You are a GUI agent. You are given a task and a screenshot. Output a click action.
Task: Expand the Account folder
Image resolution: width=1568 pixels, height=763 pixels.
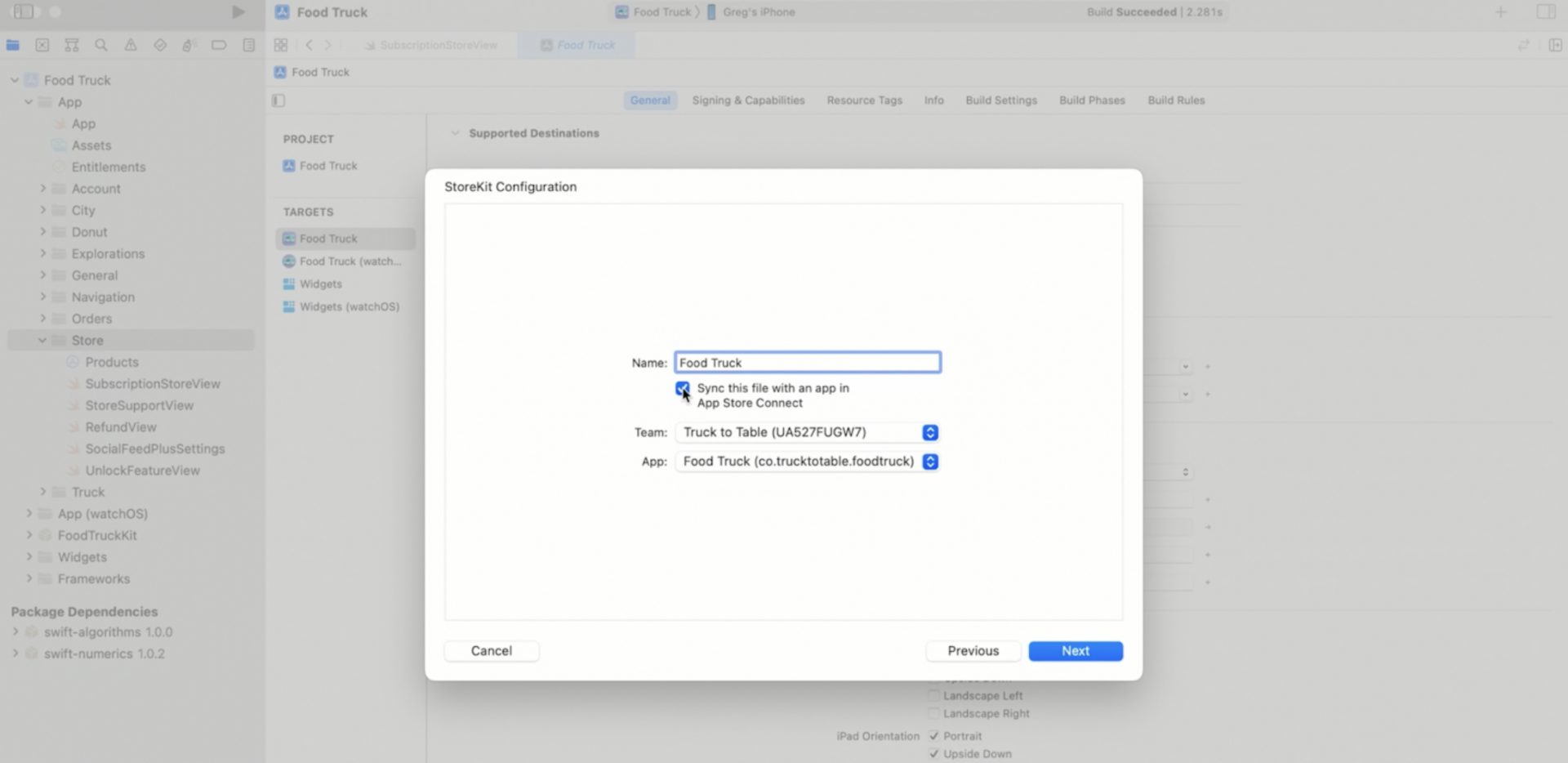click(x=42, y=189)
